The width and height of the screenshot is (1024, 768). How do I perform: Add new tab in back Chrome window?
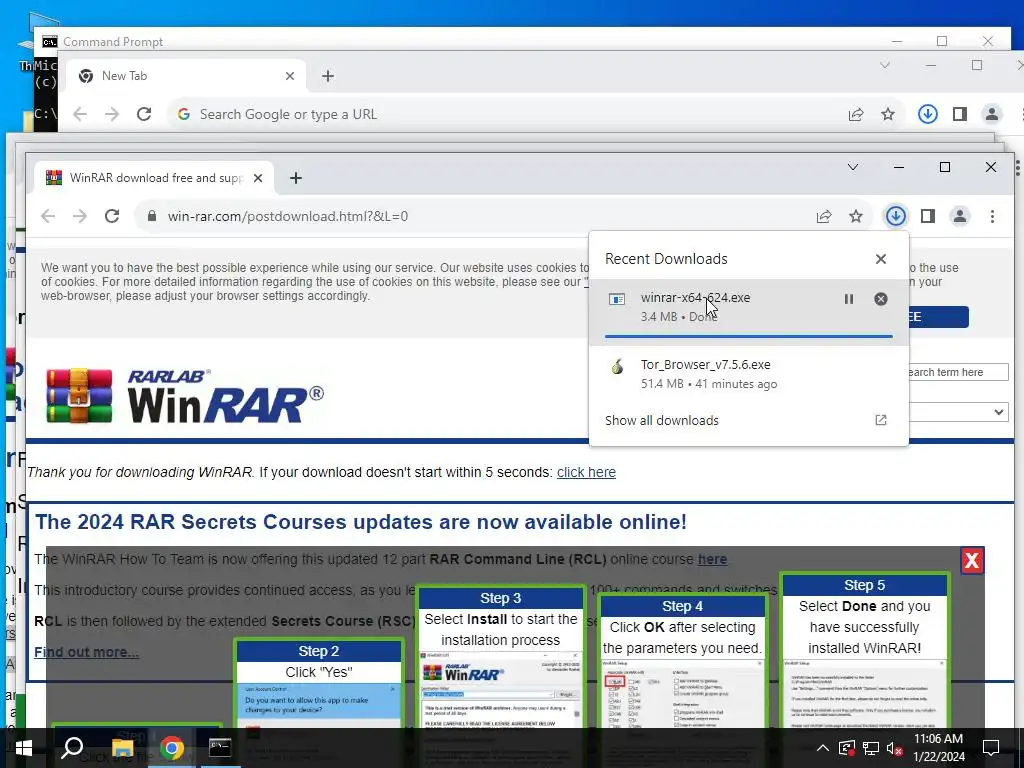(328, 76)
